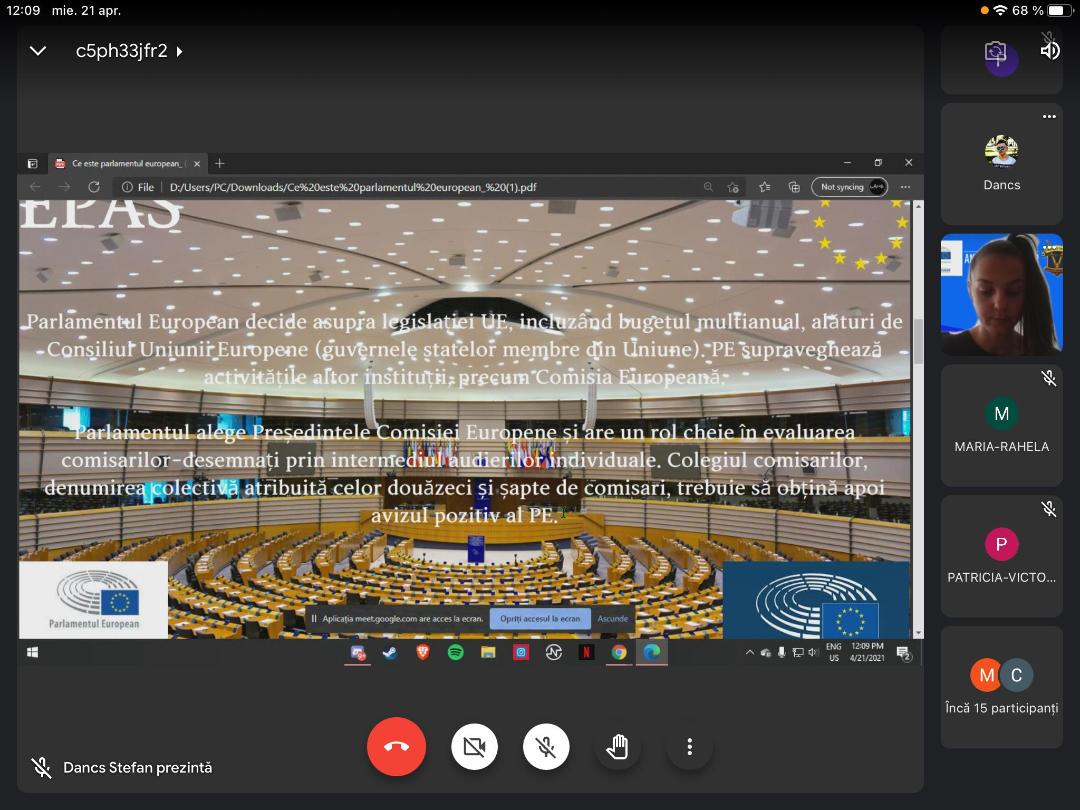Open Netflix from the Windows taskbar

click(x=586, y=653)
